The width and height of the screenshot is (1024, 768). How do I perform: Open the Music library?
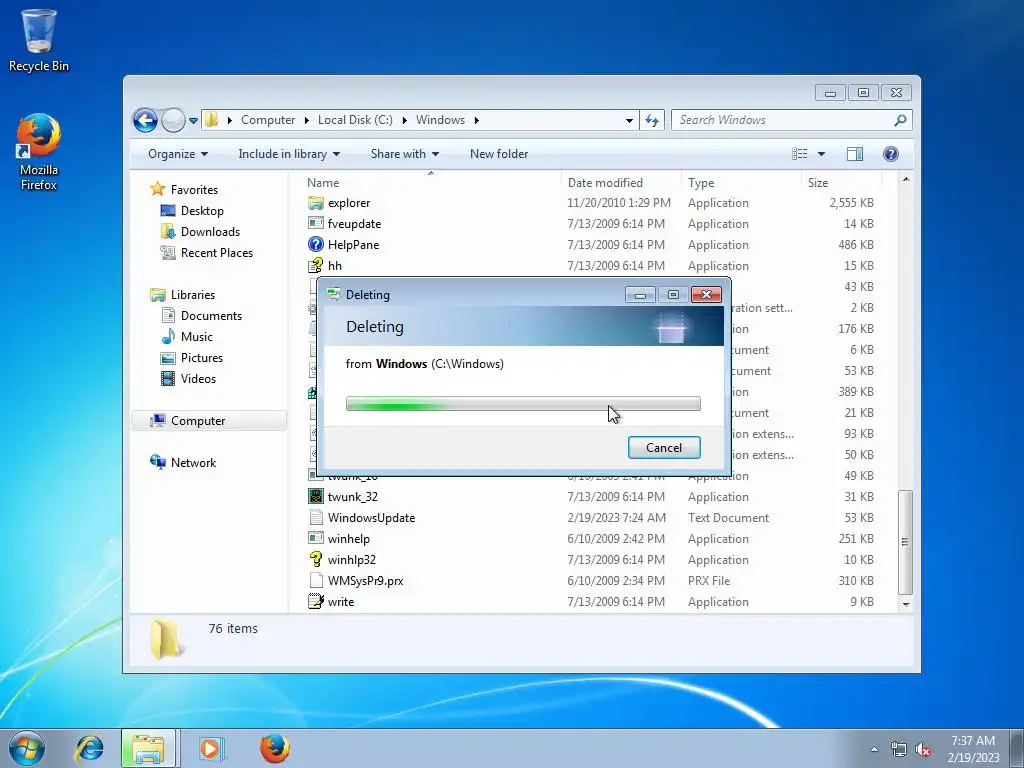197,337
